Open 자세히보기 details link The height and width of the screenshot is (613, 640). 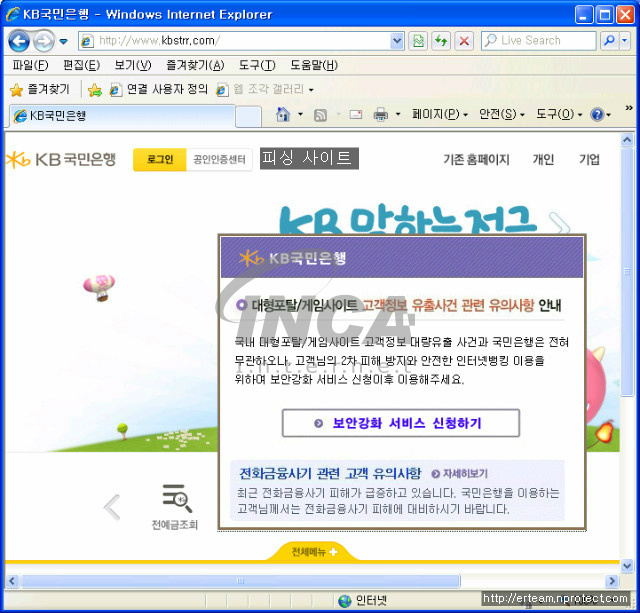click(x=460, y=474)
